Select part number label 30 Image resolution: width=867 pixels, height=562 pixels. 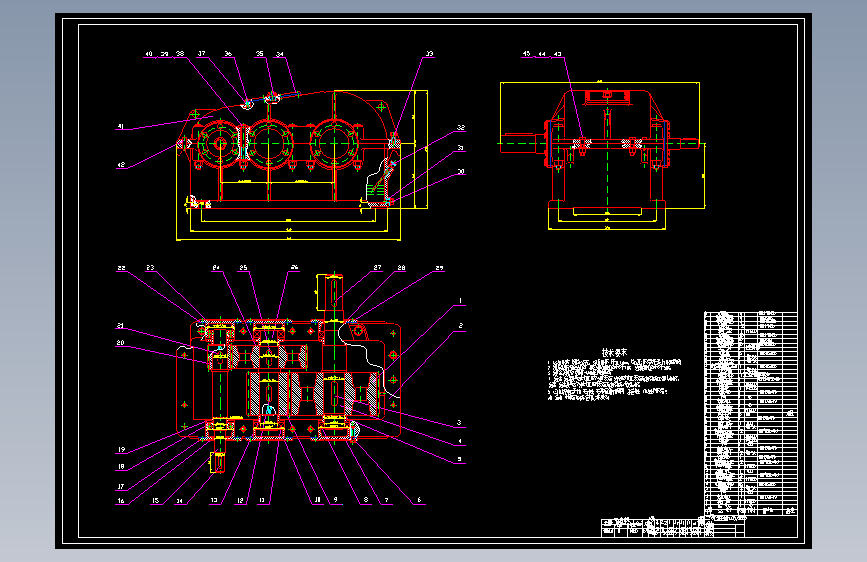tap(461, 172)
